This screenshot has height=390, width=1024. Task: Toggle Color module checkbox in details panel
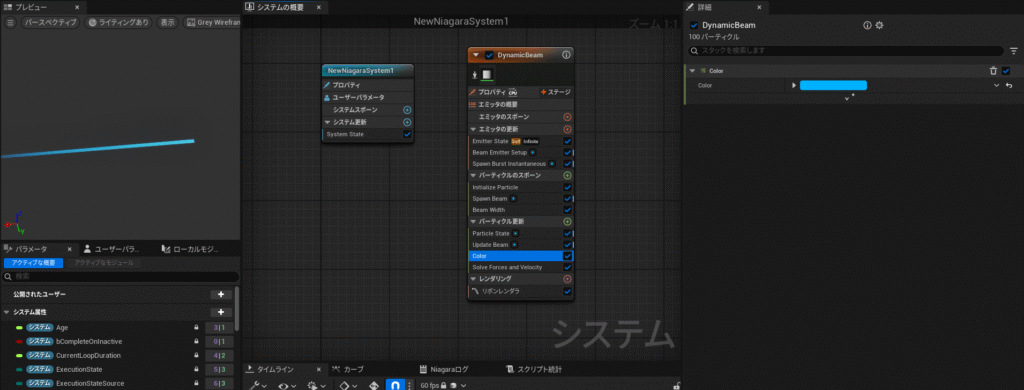click(x=1006, y=71)
